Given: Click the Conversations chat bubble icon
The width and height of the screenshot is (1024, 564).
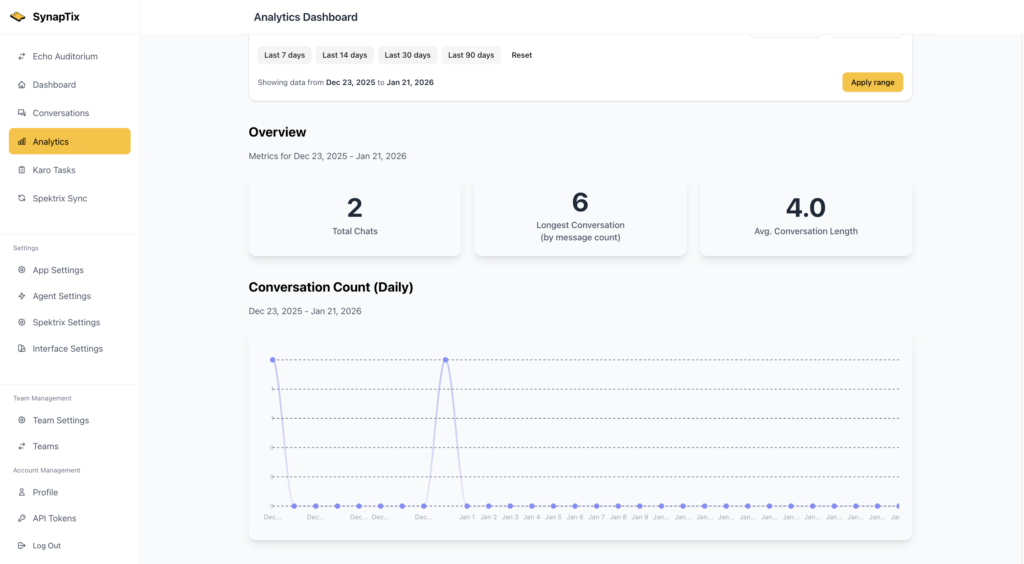Looking at the screenshot, I should tap(22, 113).
